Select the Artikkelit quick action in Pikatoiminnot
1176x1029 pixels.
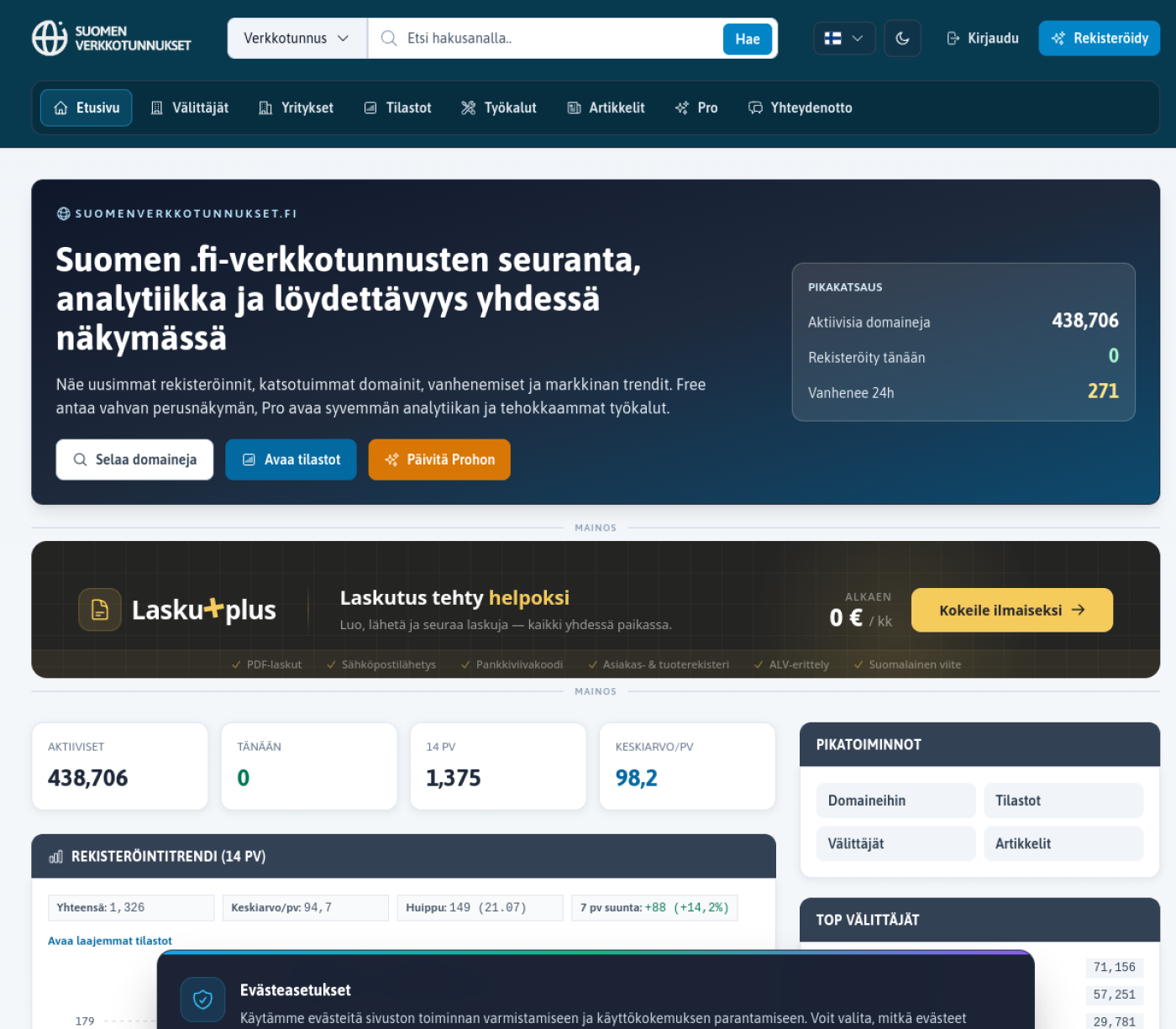1063,843
